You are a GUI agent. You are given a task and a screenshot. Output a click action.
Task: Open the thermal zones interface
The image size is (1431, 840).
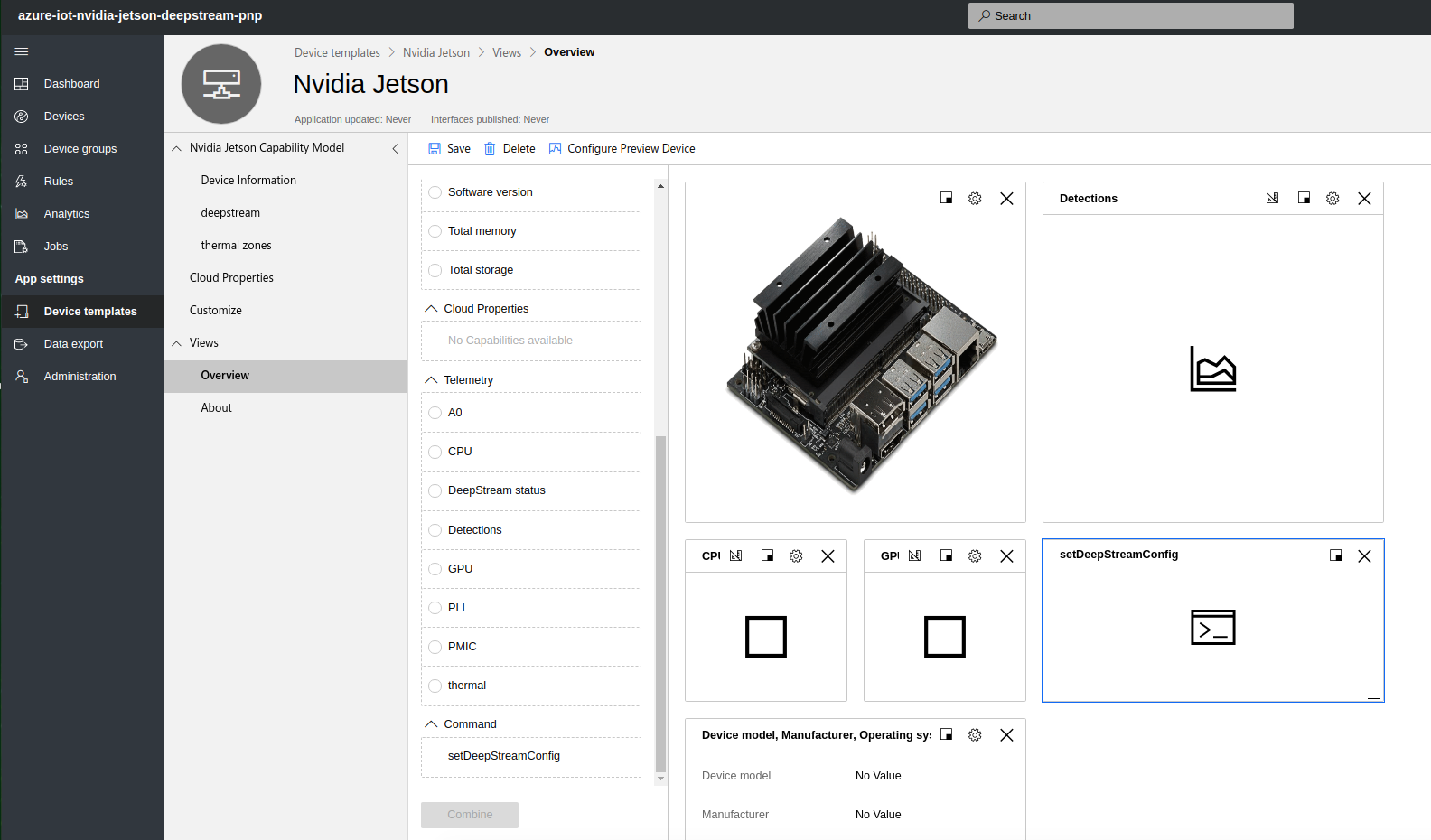(236, 246)
